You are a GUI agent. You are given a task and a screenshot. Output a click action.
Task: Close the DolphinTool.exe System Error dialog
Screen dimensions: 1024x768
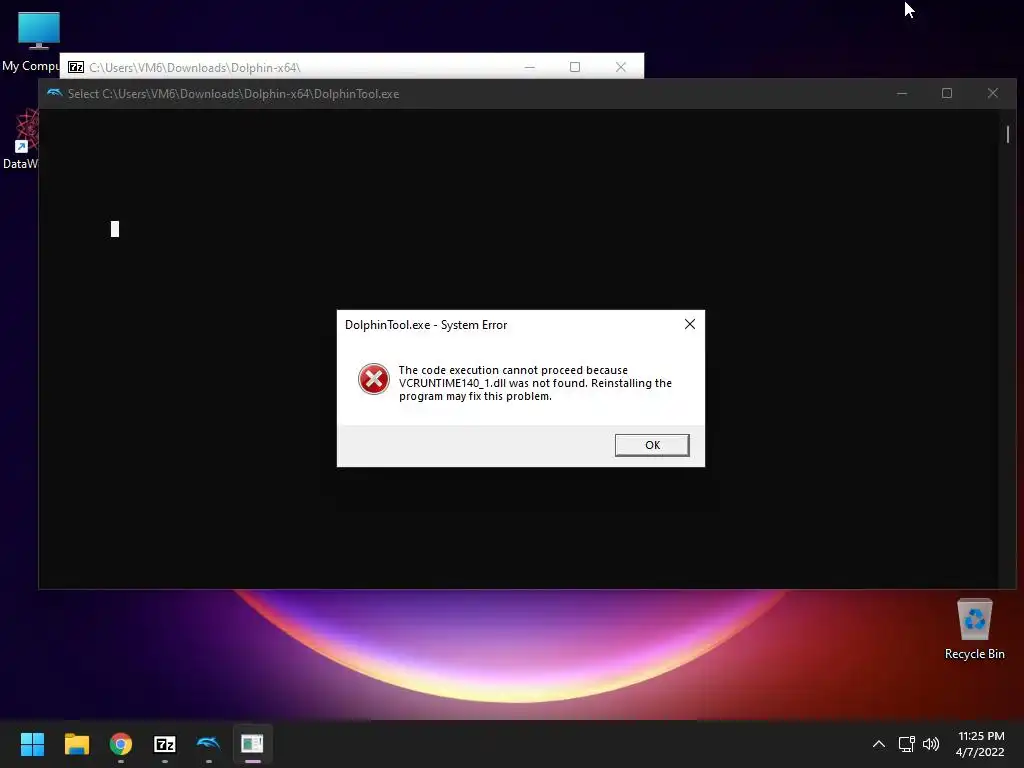coord(690,324)
